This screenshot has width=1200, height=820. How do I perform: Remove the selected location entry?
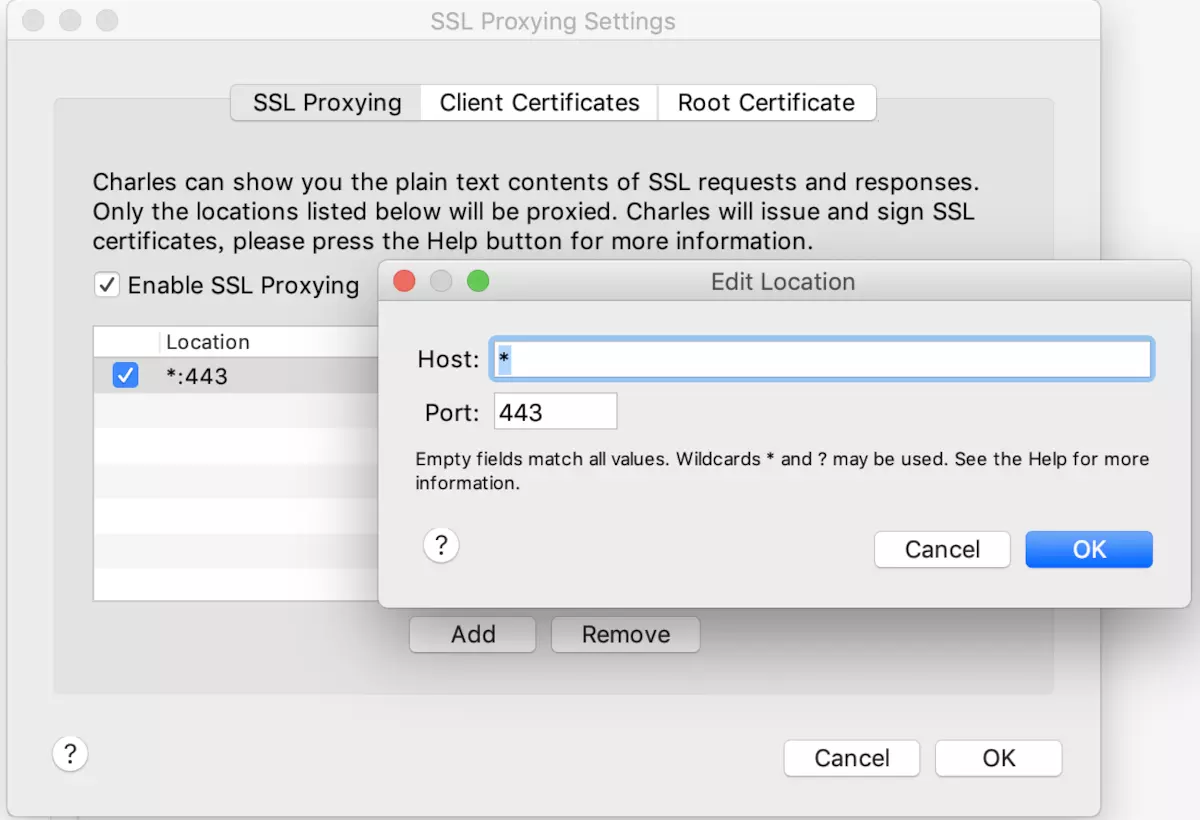click(626, 634)
